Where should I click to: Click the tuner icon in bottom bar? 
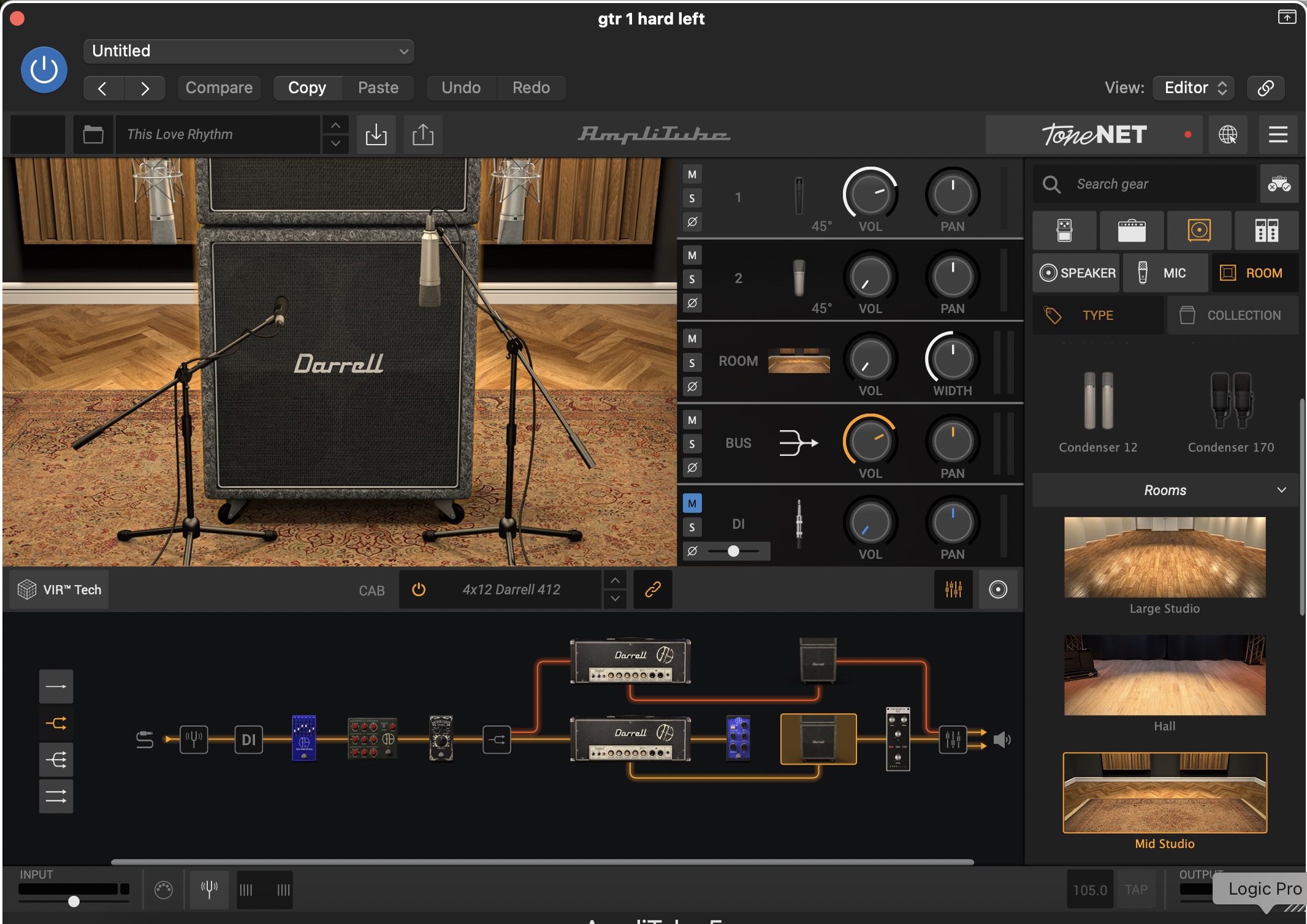[209, 889]
